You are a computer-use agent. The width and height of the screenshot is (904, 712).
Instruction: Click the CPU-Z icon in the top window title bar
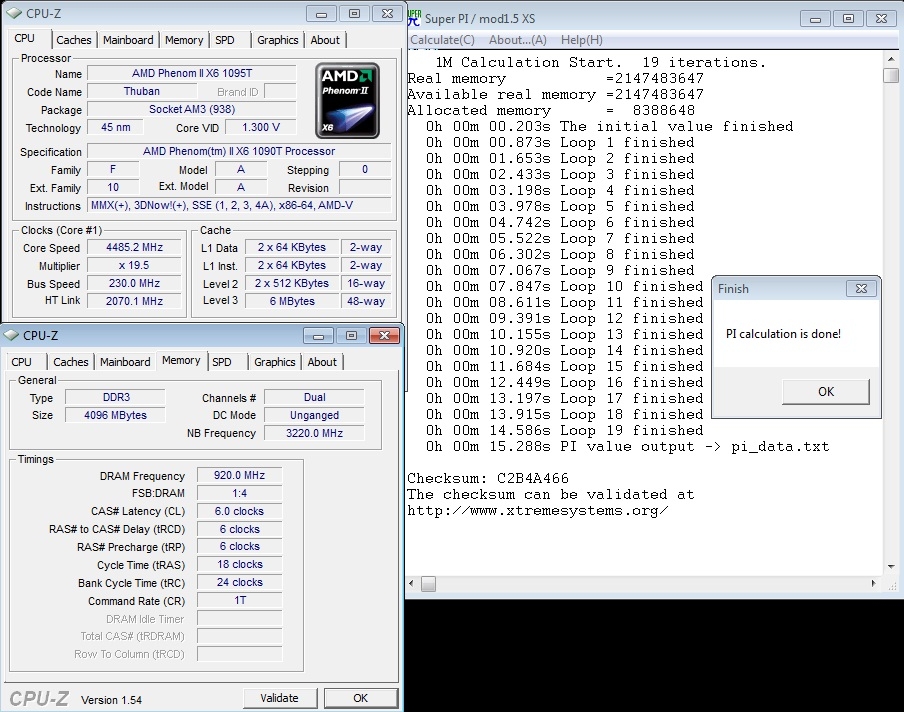(13, 14)
